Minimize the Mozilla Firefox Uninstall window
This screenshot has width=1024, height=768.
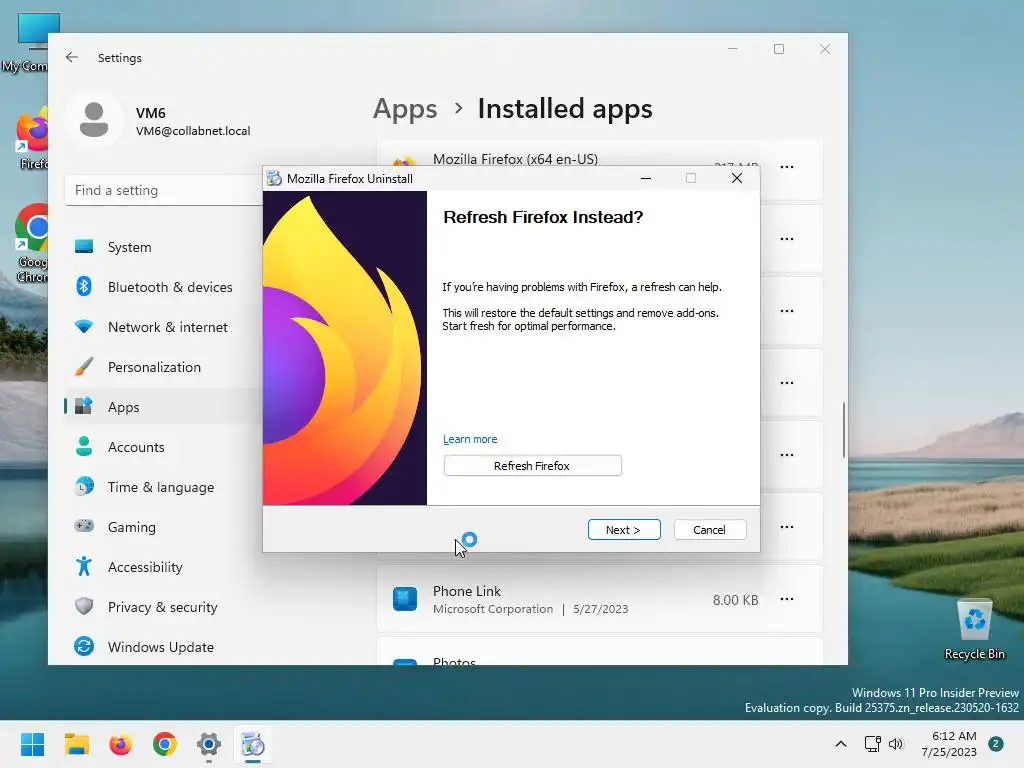646,178
